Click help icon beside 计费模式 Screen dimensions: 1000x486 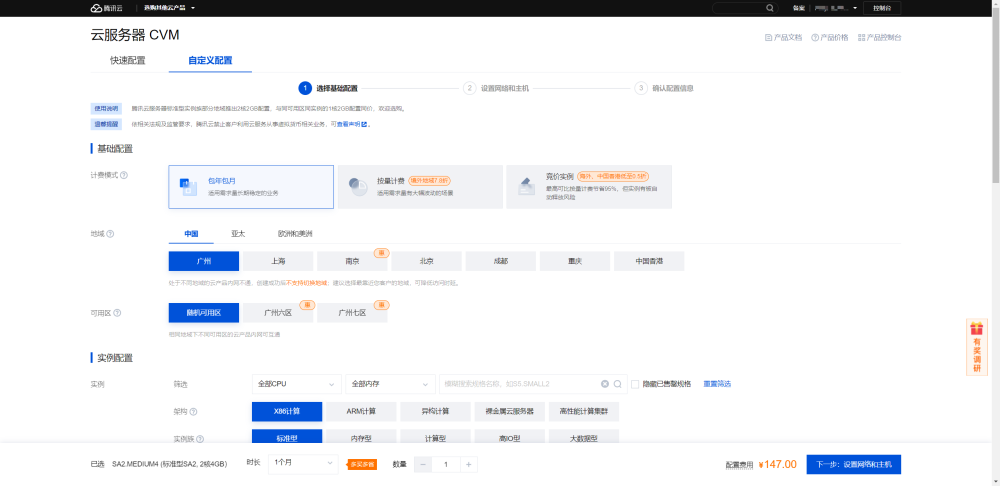tap(124, 175)
